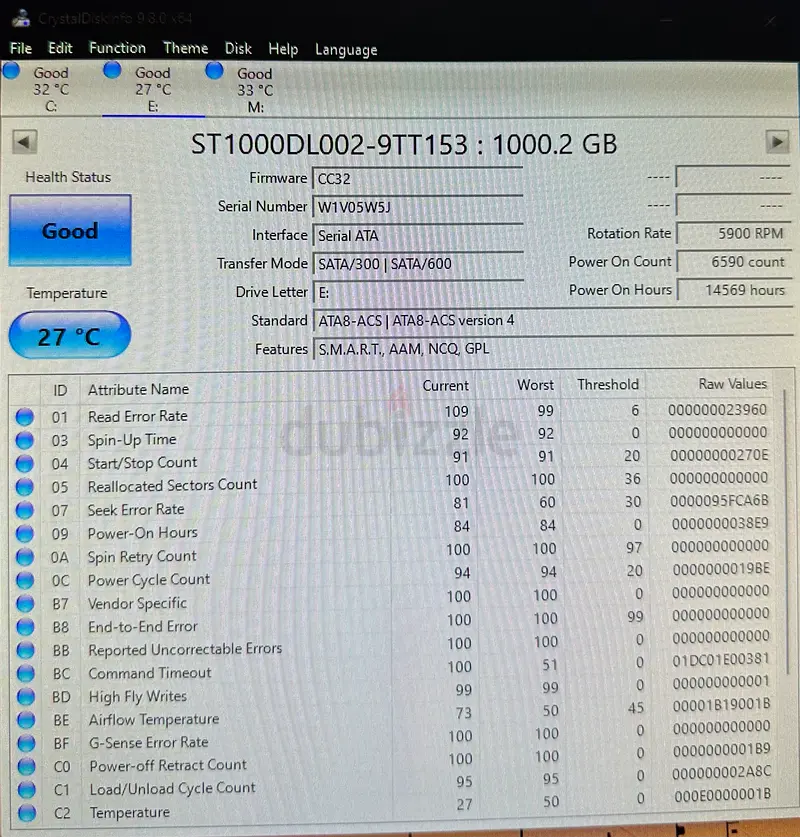Viewport: 800px width, 837px height.
Task: Open the Theme menu
Action: pos(185,48)
